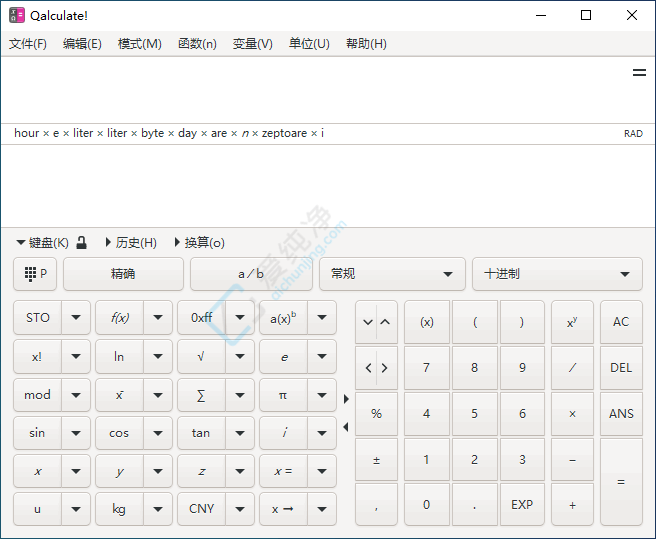Click the DEL delete button
Viewport: 656px width, 539px height.
621,368
